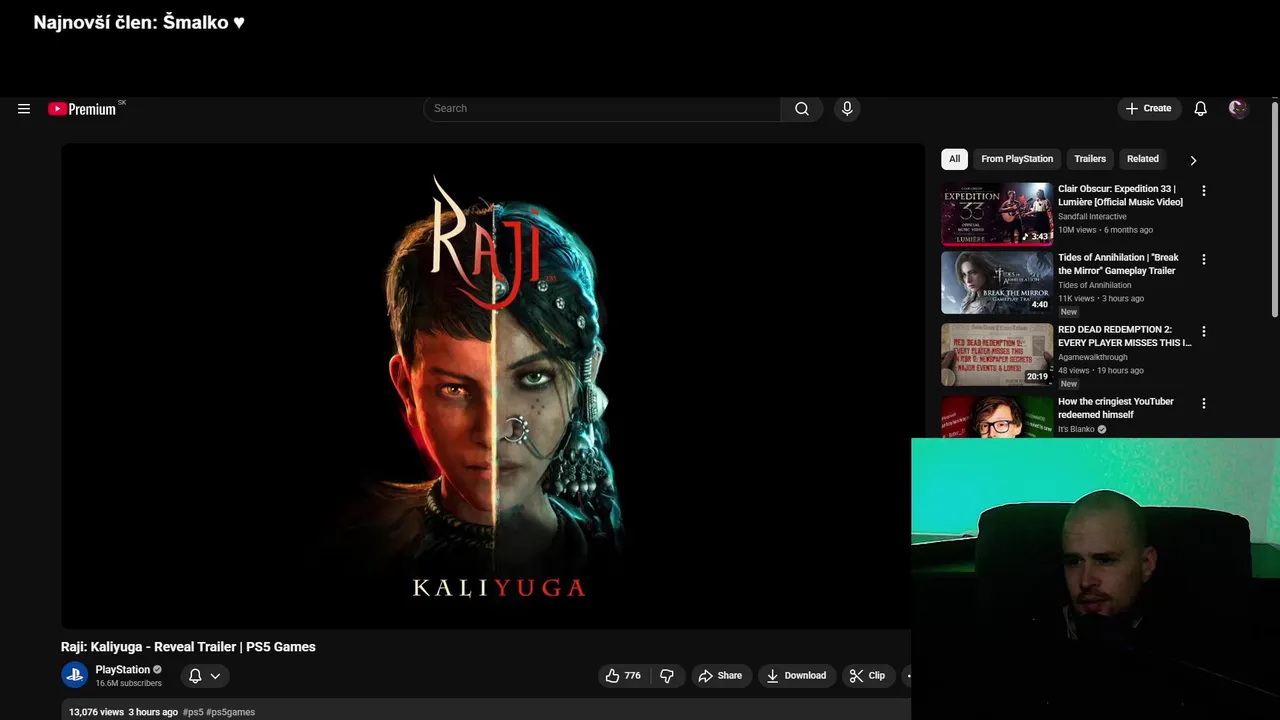
Task: Open options for Tides of Annihilation video
Action: (x=1203, y=260)
